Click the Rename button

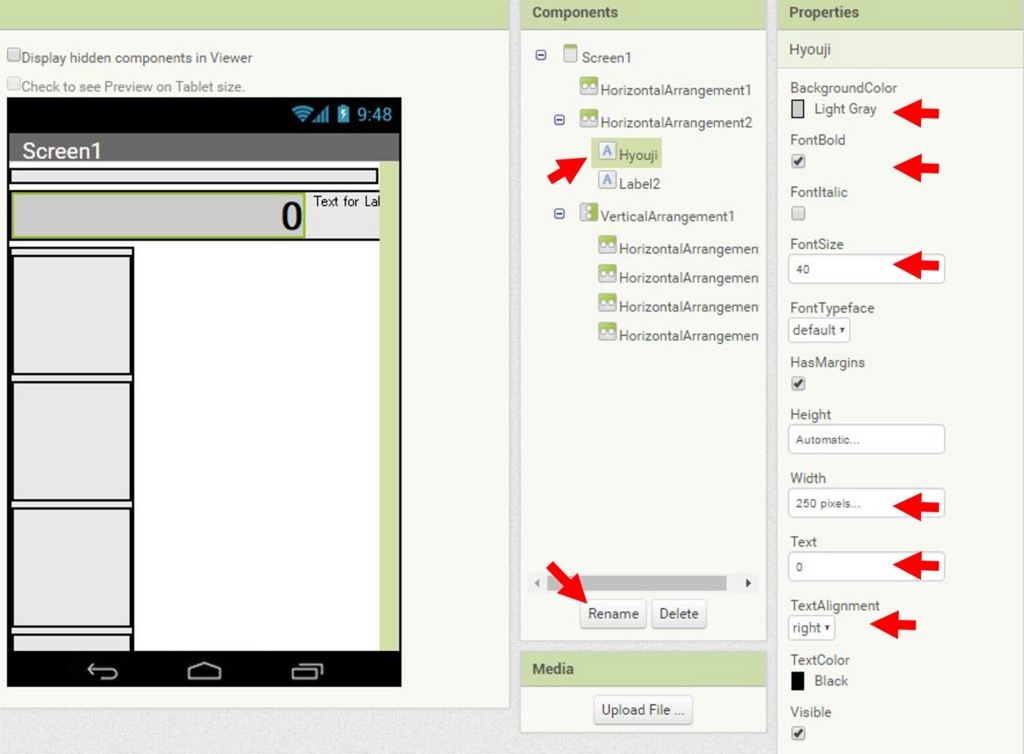[x=613, y=614]
